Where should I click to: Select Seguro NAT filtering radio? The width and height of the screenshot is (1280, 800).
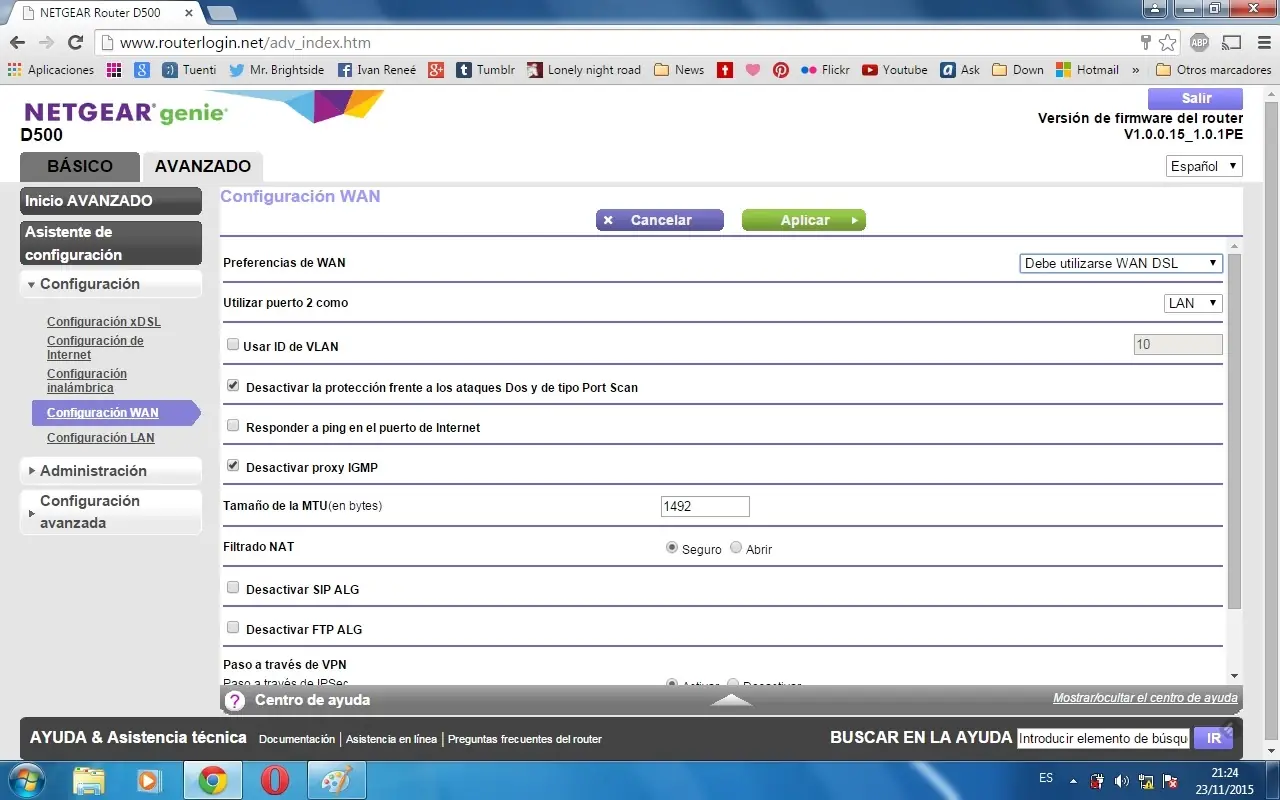[x=672, y=547]
